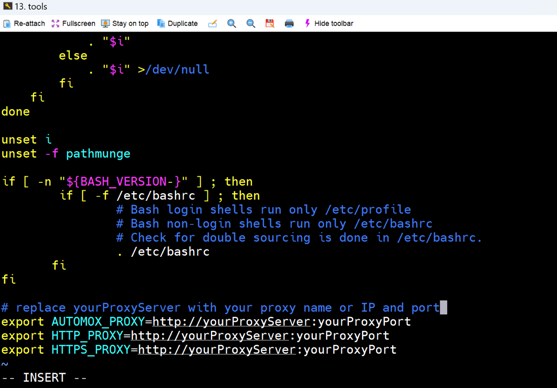Click the '. /etc/bashrc' source line
Viewport: 557px width, 388px height.
point(163,252)
